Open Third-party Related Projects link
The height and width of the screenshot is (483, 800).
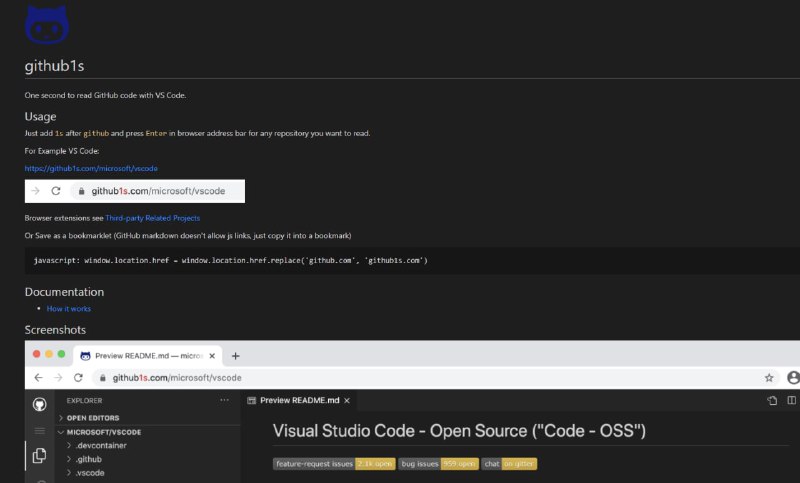click(153, 218)
